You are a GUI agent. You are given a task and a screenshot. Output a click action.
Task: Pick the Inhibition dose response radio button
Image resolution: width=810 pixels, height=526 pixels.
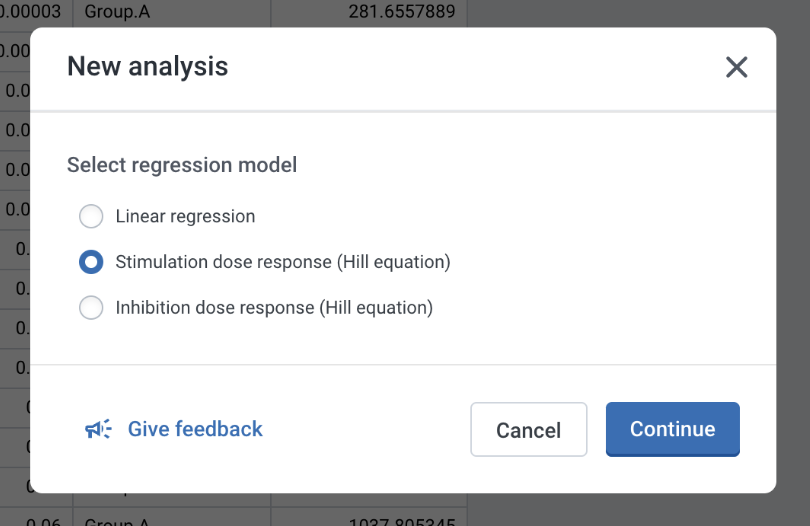tap(91, 308)
